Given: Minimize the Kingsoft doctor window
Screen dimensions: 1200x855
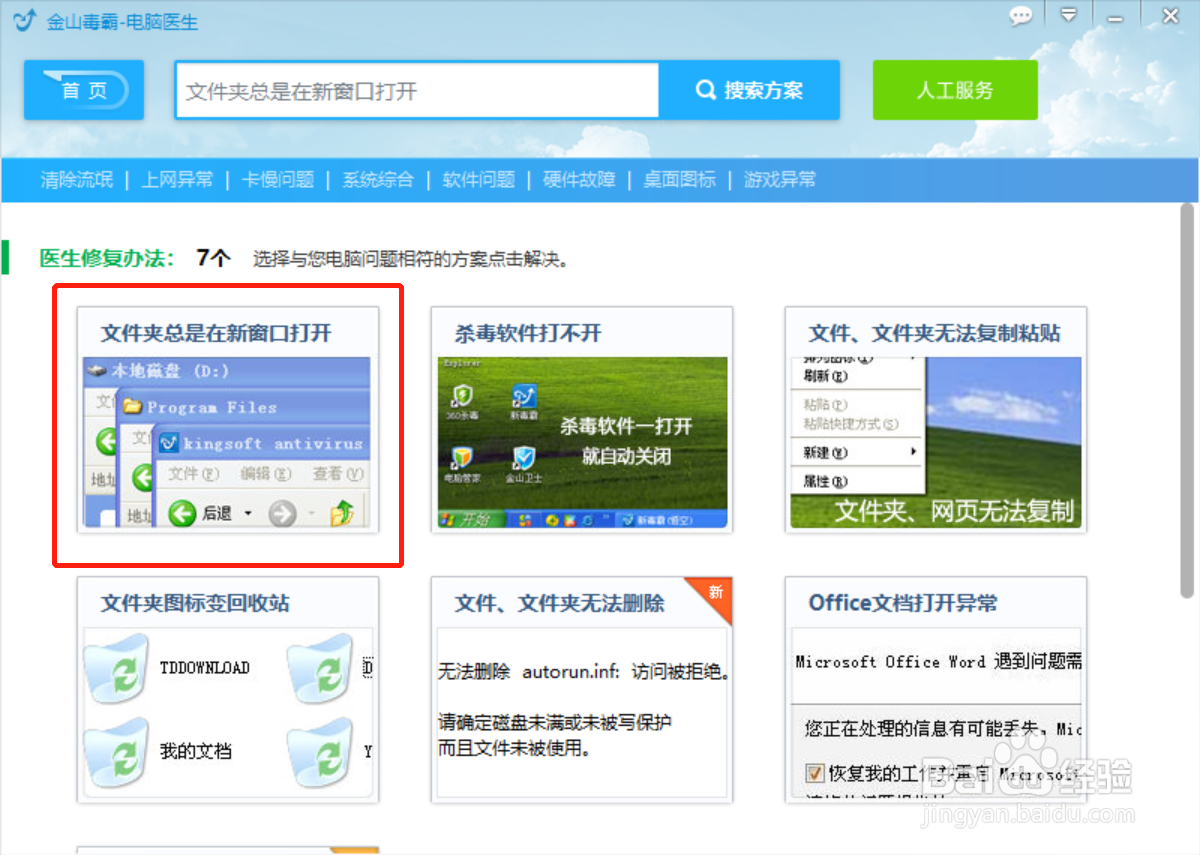Looking at the screenshot, I should [x=1116, y=18].
